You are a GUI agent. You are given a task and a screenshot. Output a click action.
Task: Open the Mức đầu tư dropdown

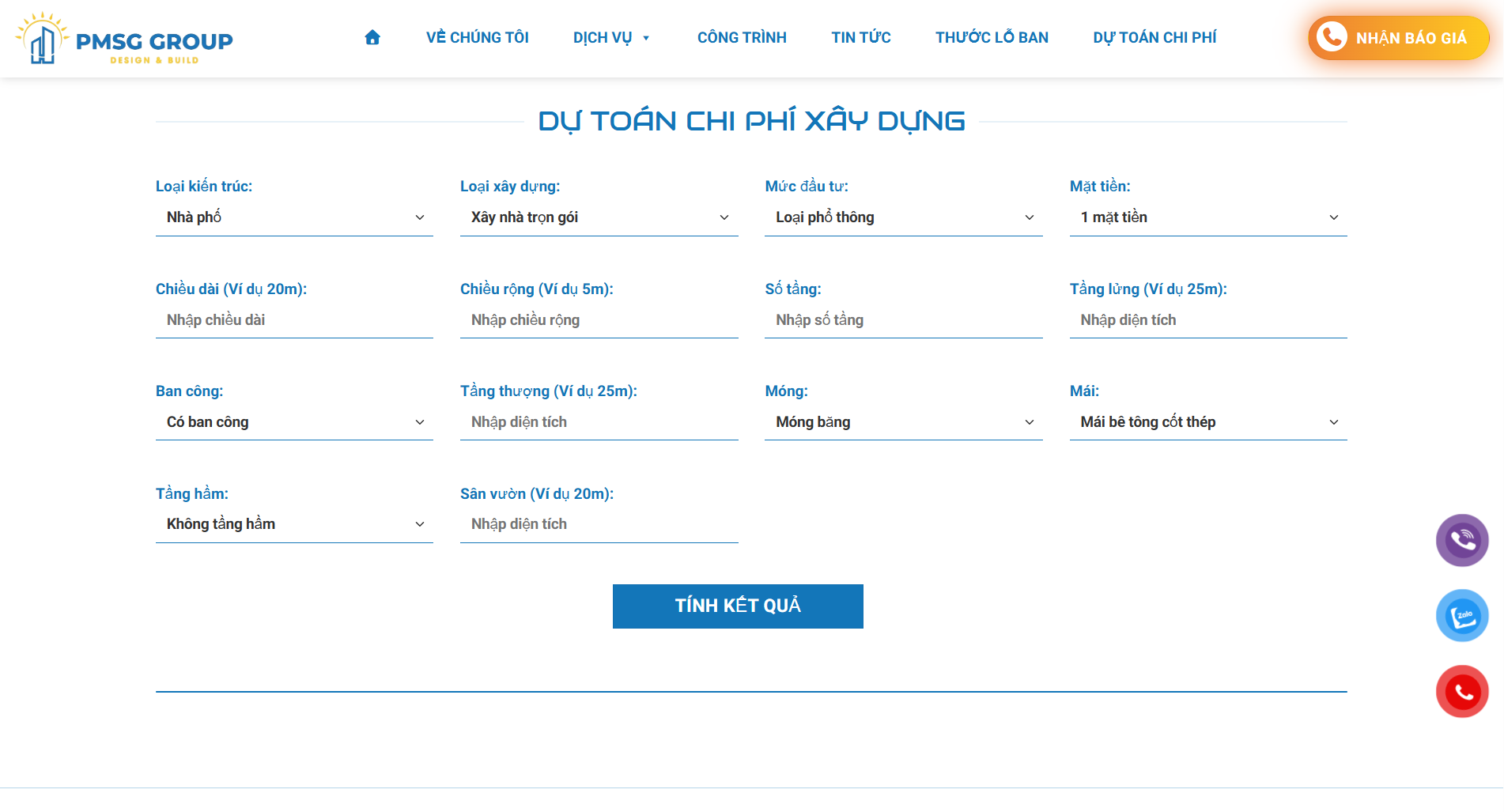pos(903,217)
